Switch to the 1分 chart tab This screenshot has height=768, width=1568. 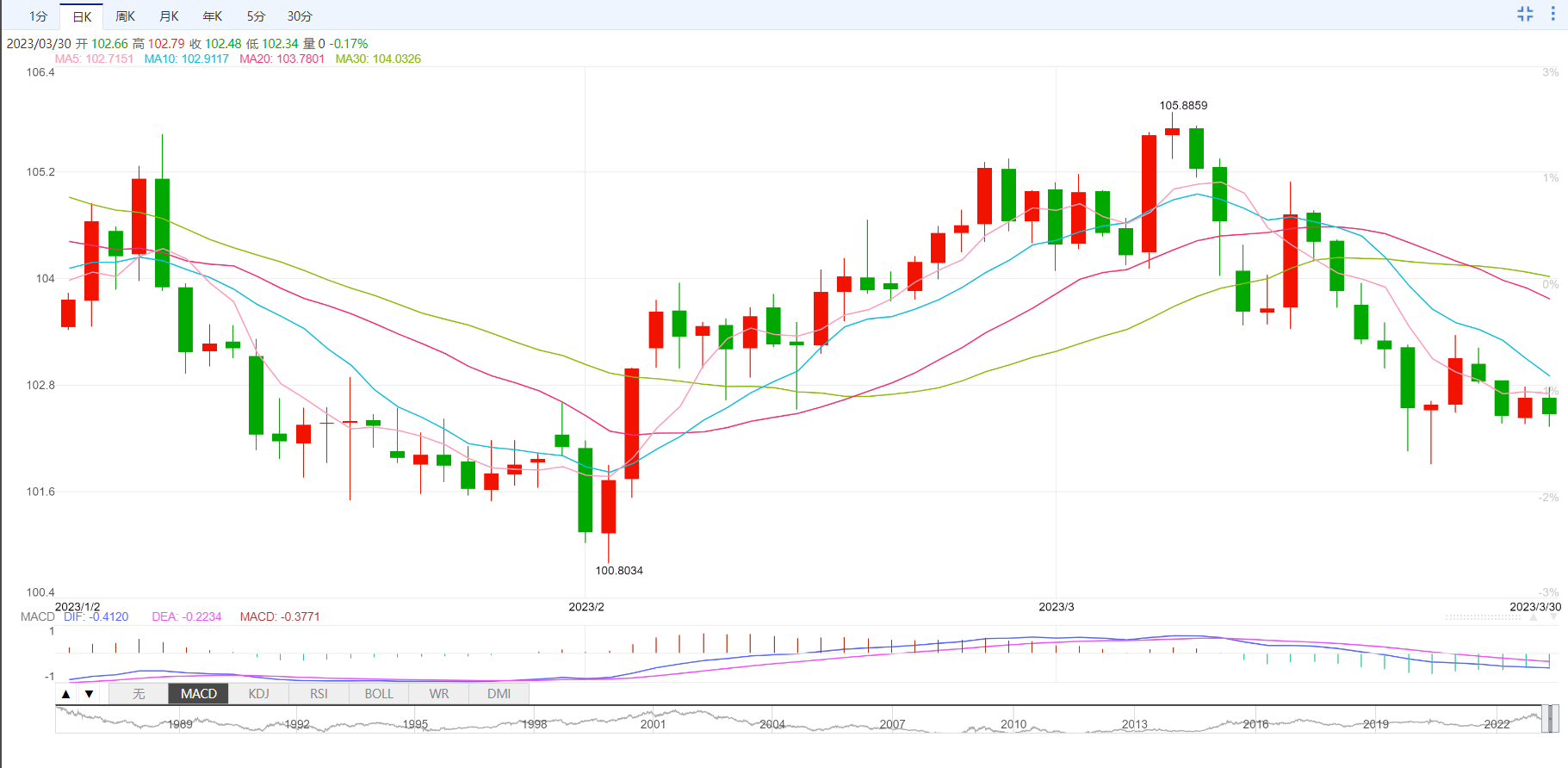(38, 16)
